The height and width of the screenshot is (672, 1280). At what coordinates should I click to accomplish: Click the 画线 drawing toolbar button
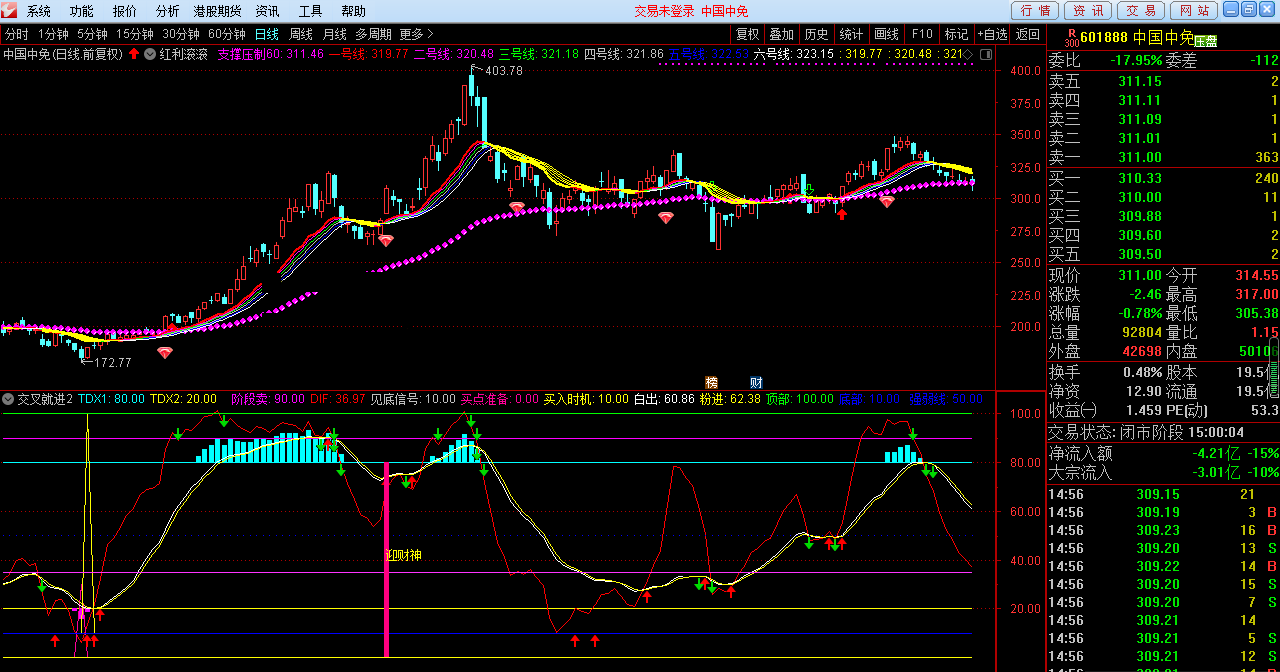coord(886,34)
